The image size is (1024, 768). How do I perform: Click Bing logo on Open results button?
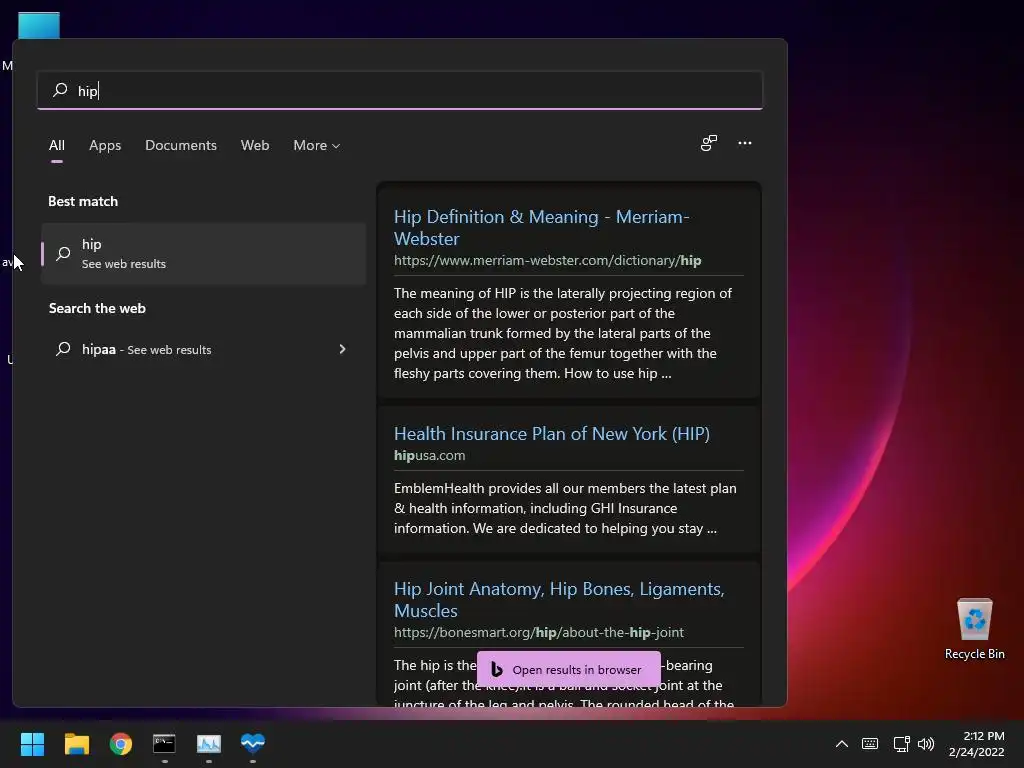(x=496, y=669)
